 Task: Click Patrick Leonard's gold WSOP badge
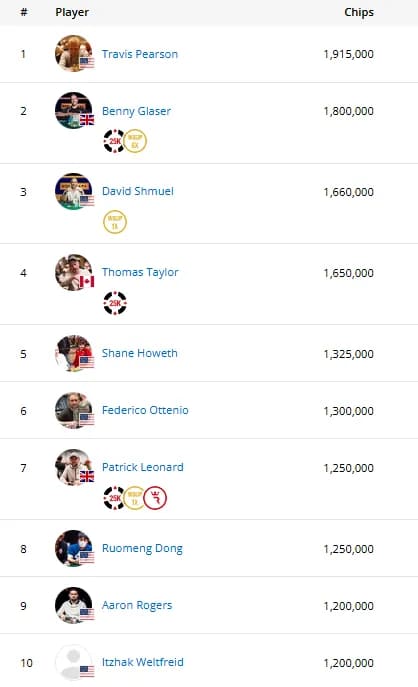click(135, 498)
